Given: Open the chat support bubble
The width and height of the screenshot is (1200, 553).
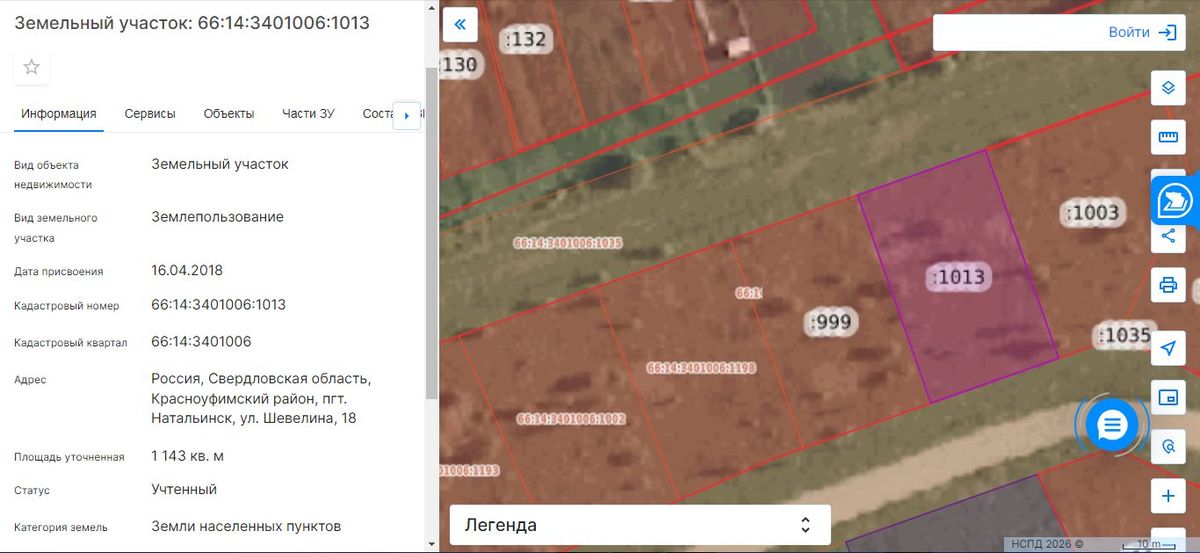Looking at the screenshot, I should coord(1112,426).
